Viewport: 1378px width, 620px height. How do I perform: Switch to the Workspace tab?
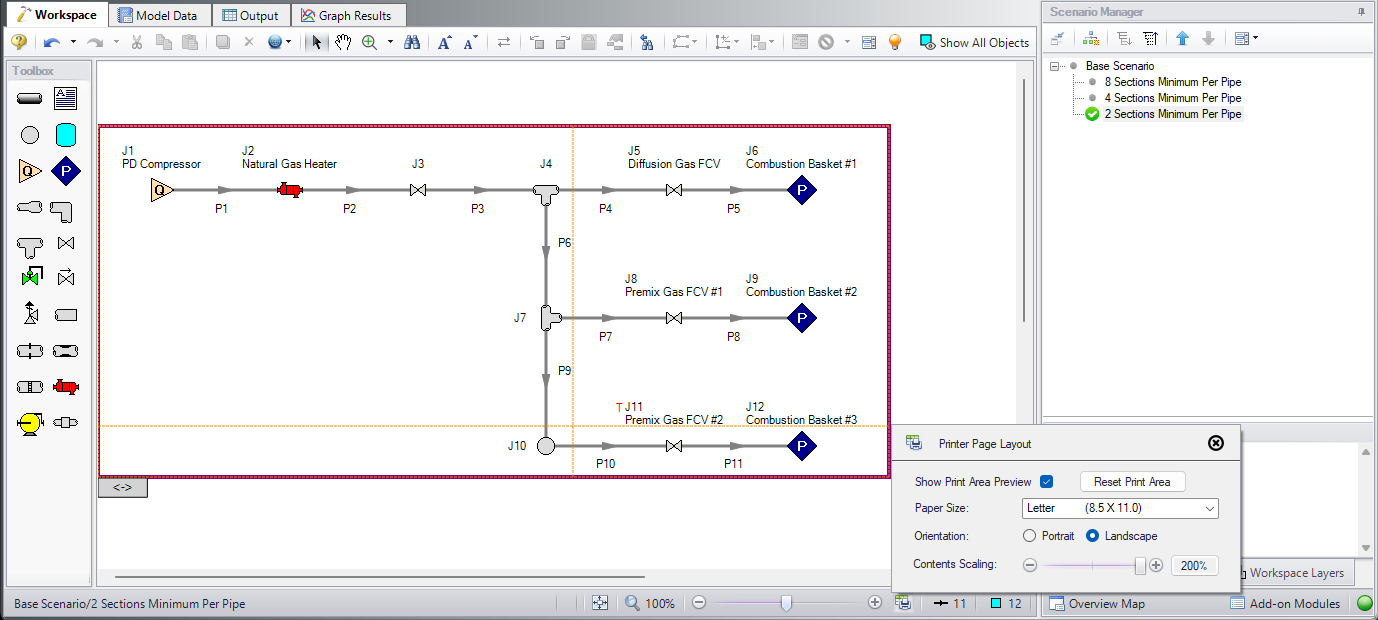tap(55, 15)
